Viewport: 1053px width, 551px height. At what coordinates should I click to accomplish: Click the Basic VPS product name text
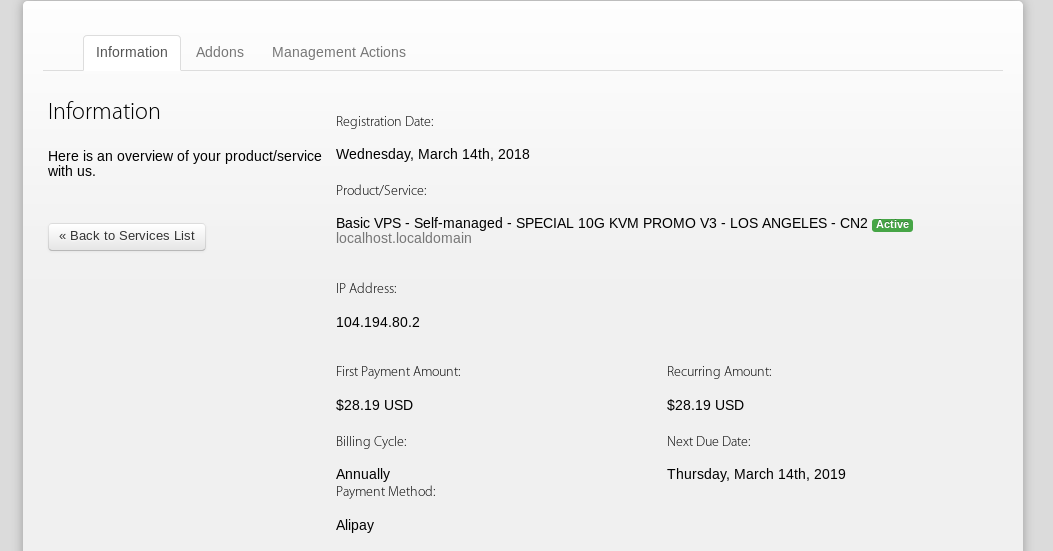point(601,223)
